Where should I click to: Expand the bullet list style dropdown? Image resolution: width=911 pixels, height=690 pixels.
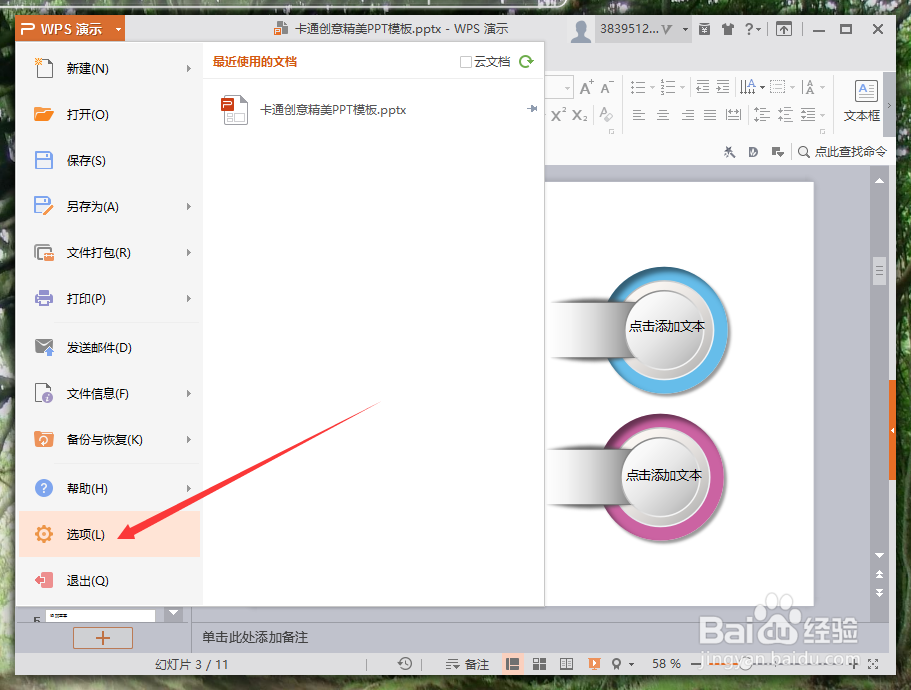pos(653,87)
